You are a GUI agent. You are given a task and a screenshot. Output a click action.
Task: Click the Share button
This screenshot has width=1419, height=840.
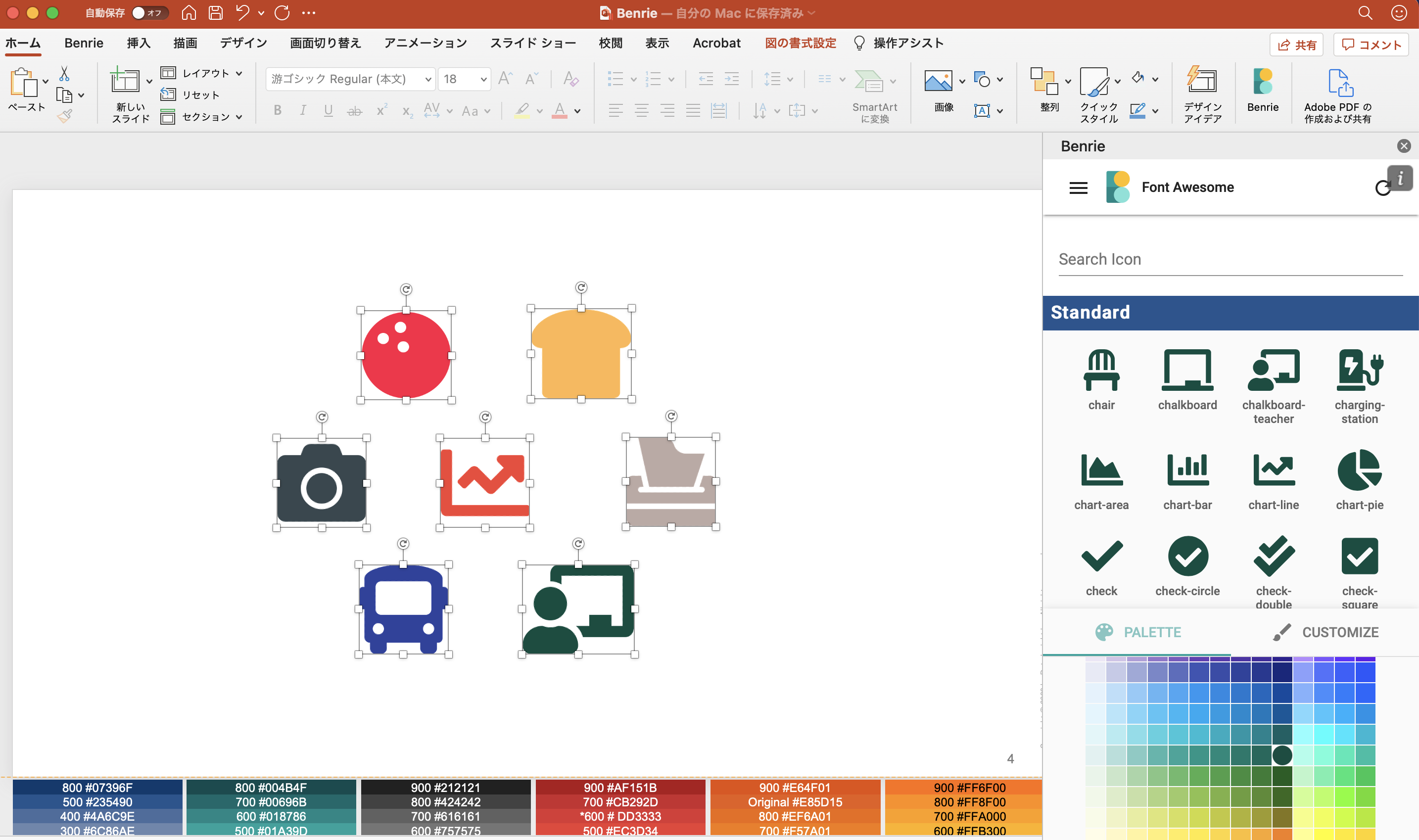1296,45
